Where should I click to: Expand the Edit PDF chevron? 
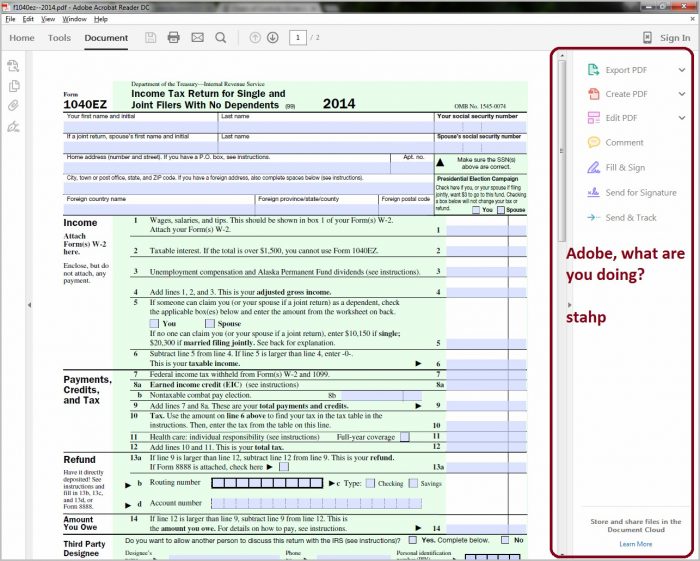click(682, 118)
